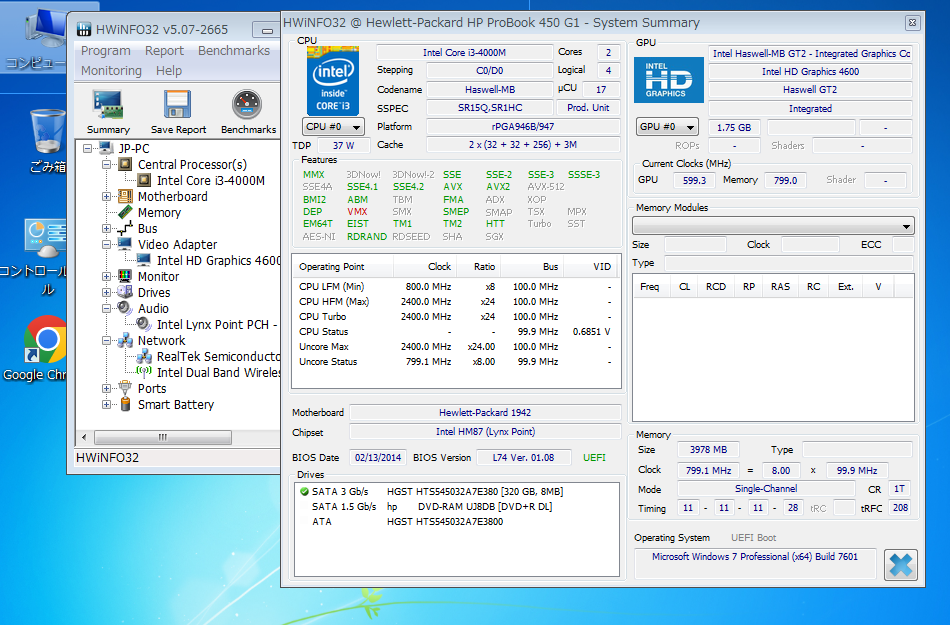Select the Central Processor(s) chip icon
The image size is (950, 625).
(125, 164)
